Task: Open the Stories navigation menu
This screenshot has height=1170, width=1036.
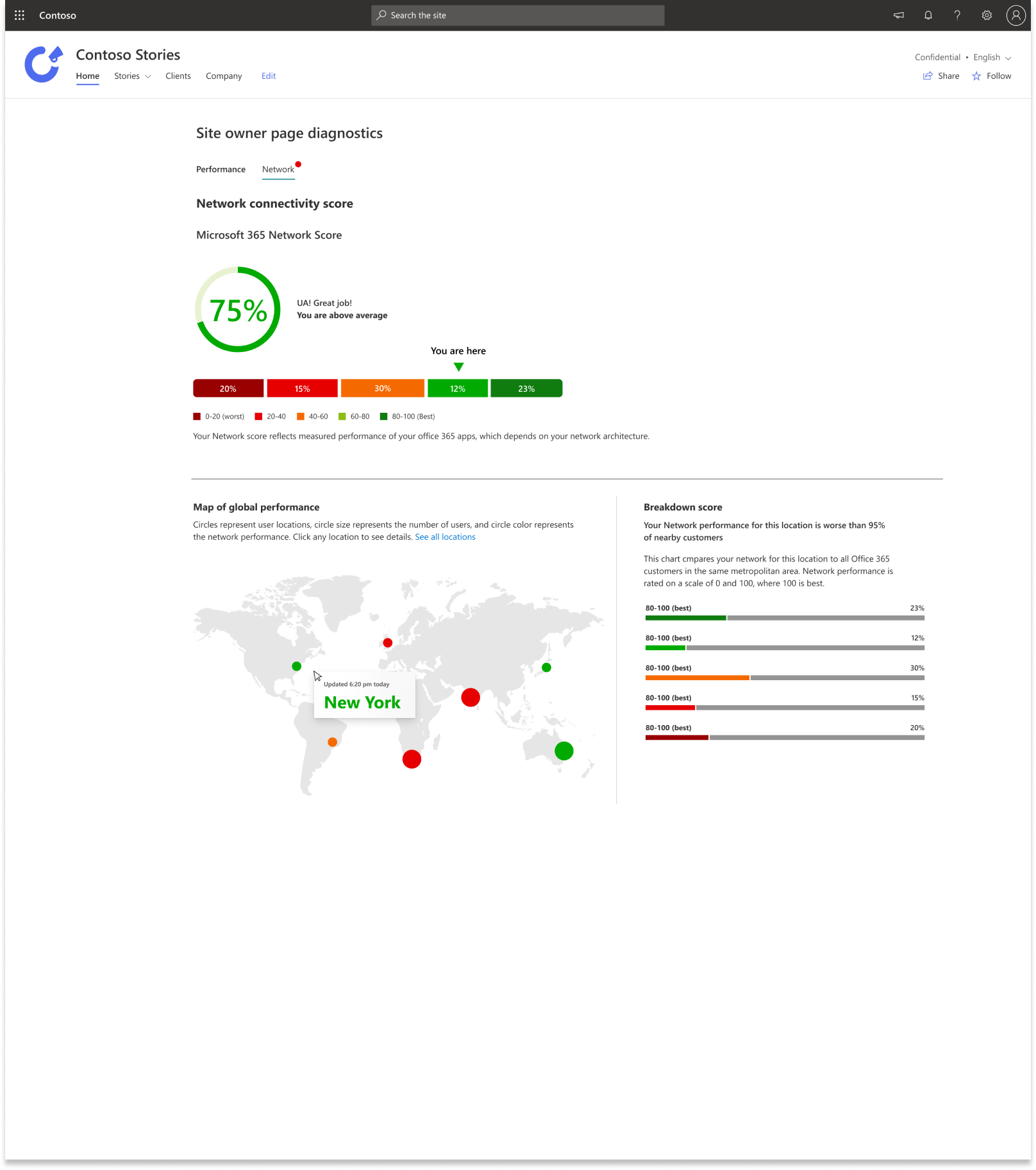Action: pos(127,76)
